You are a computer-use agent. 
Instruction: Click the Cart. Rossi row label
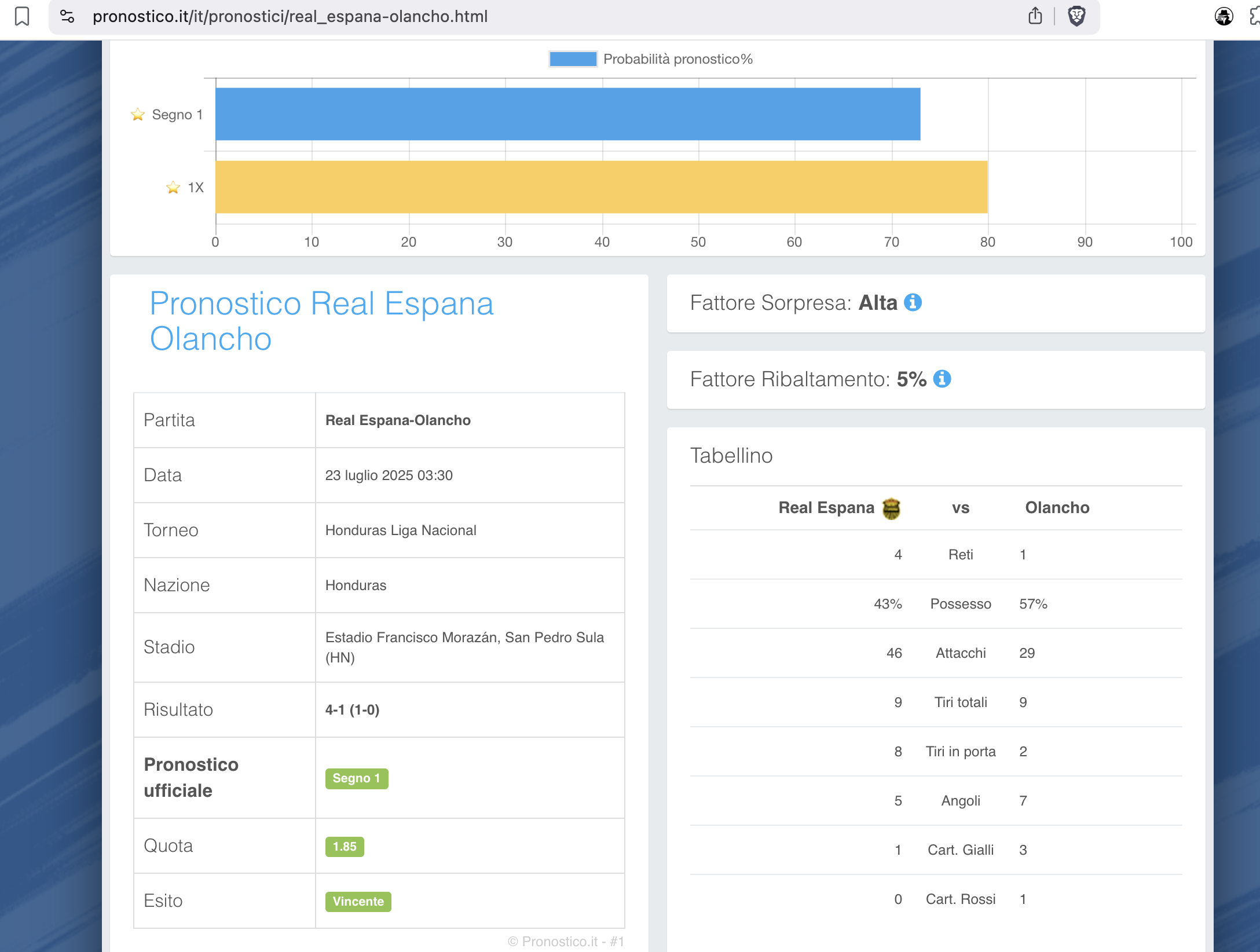pos(961,899)
